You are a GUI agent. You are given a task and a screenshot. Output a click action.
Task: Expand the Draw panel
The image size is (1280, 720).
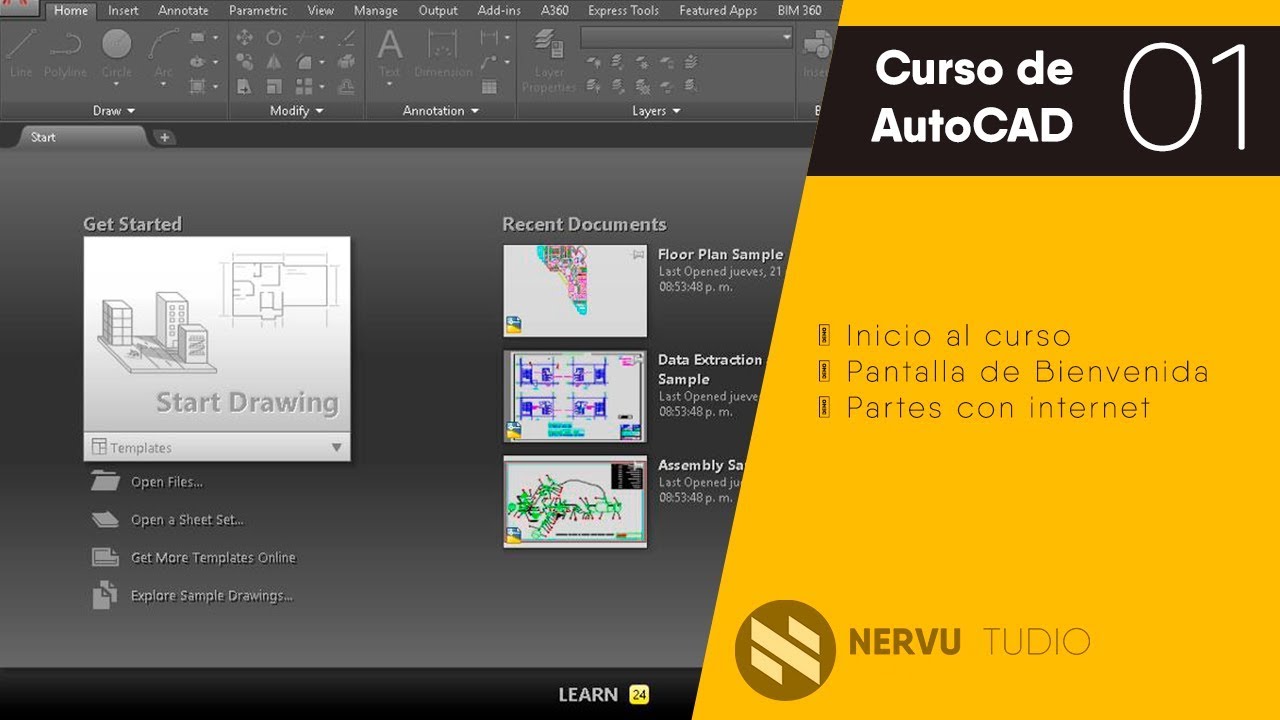click(114, 111)
